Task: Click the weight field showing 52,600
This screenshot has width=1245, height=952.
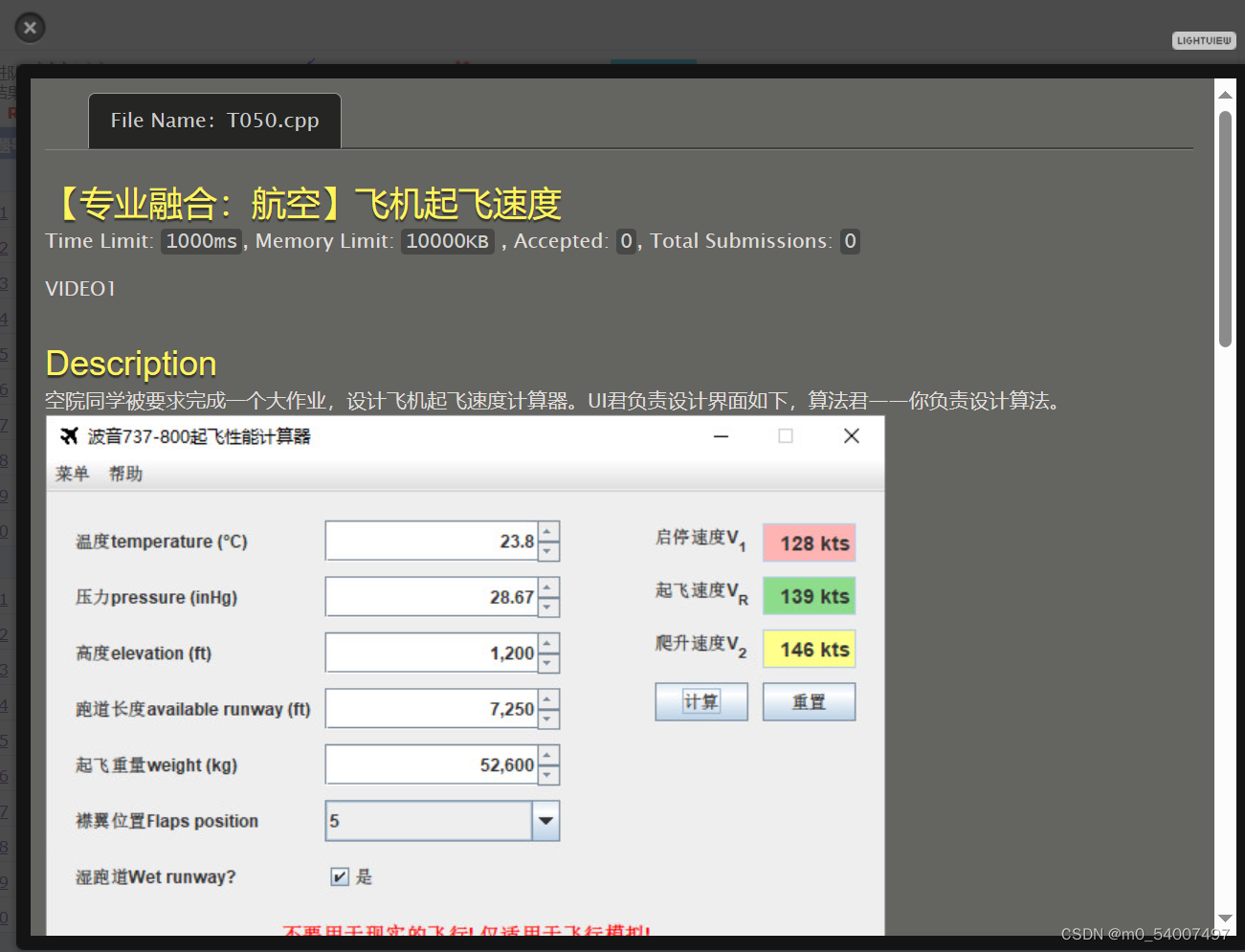Action: pos(432,765)
